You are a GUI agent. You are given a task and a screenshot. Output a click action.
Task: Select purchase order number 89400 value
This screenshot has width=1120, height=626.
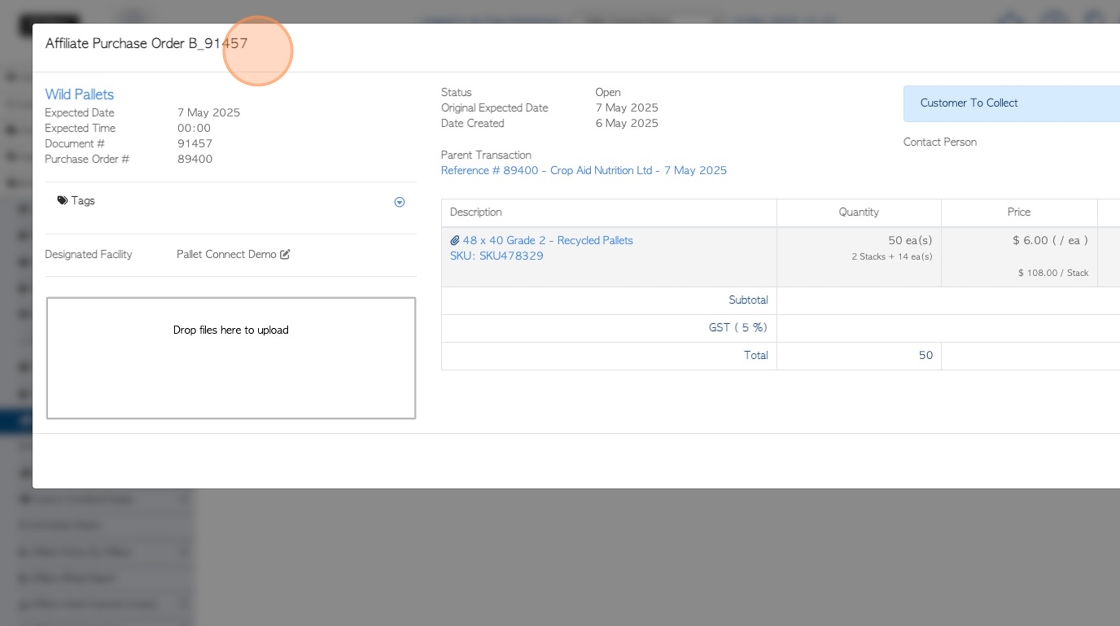pyautogui.click(x=195, y=159)
